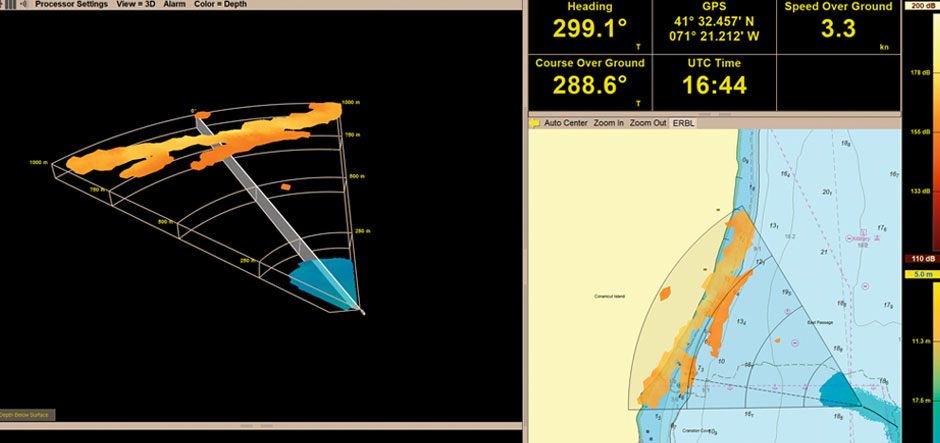Click the orange diamond contact on Conanicut Island

665,294
